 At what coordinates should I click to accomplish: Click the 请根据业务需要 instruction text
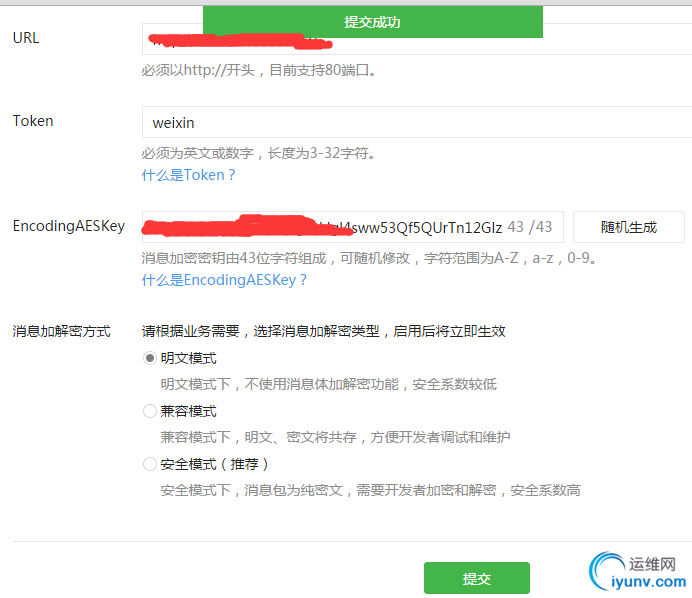click(323, 331)
